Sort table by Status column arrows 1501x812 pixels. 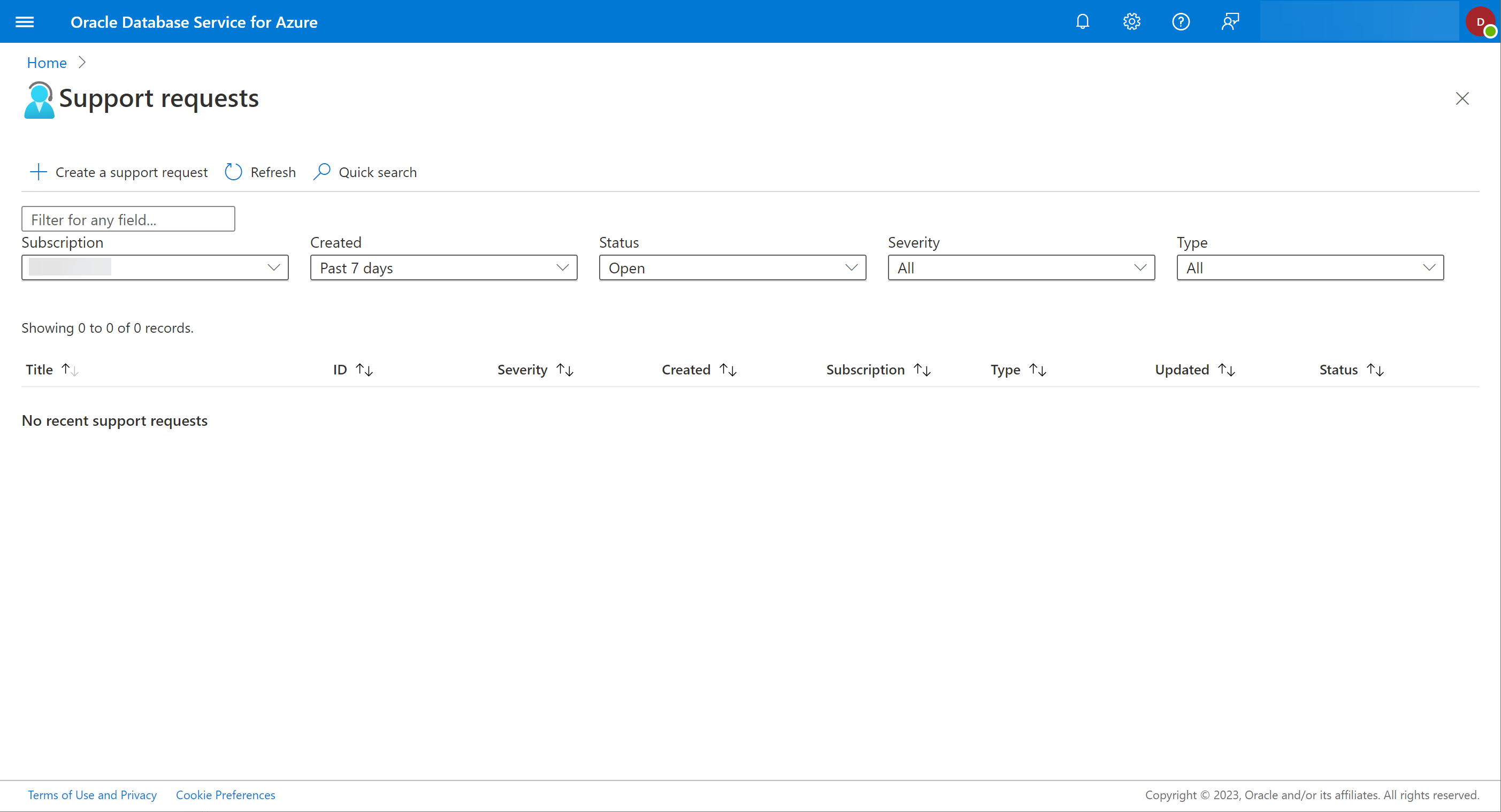click(x=1375, y=370)
